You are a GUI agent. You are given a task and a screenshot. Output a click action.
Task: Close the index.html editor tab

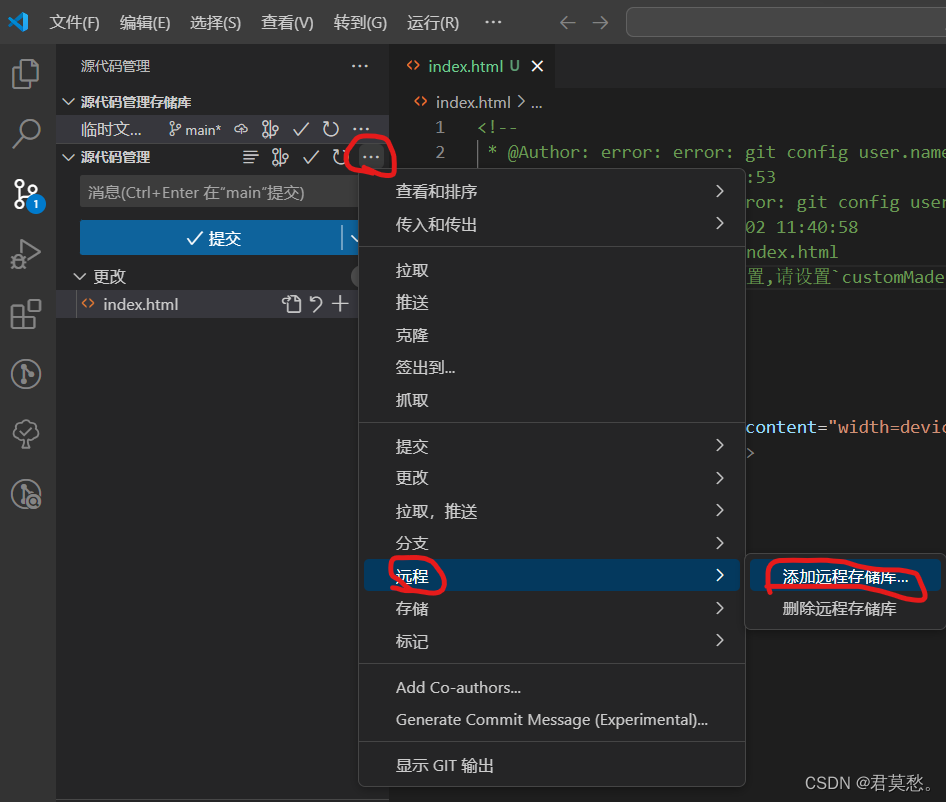(x=537, y=66)
